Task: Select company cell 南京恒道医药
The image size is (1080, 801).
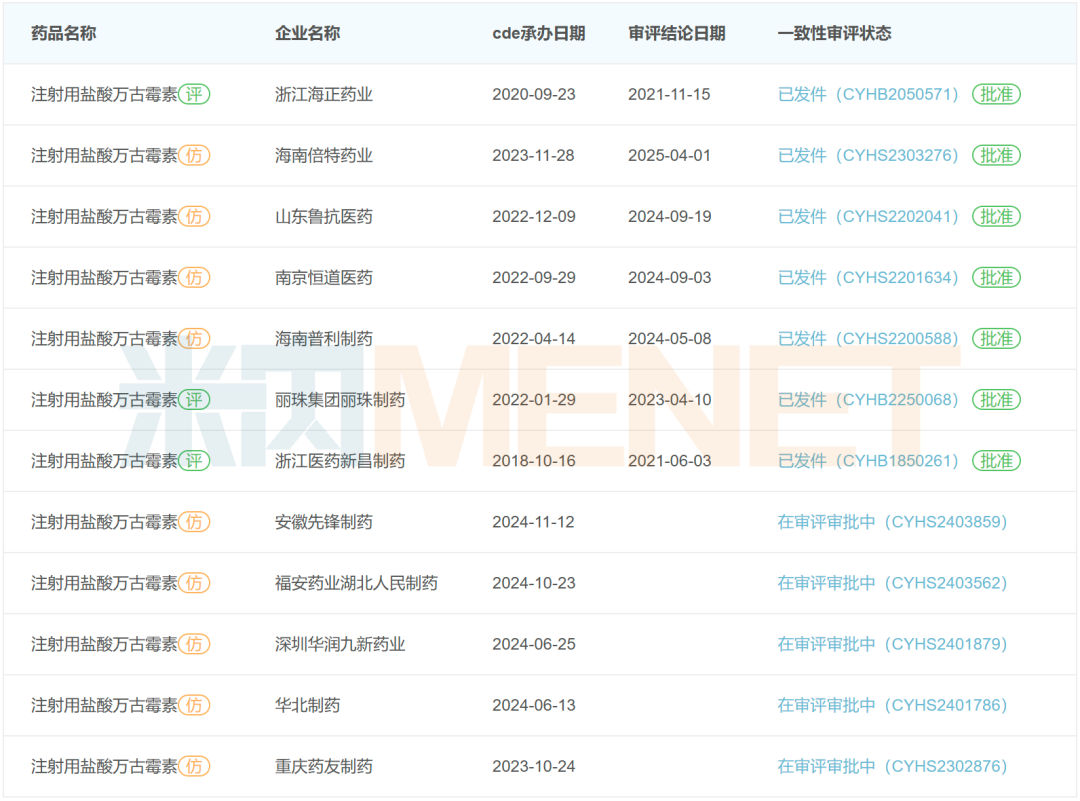Action: pyautogui.click(x=324, y=278)
